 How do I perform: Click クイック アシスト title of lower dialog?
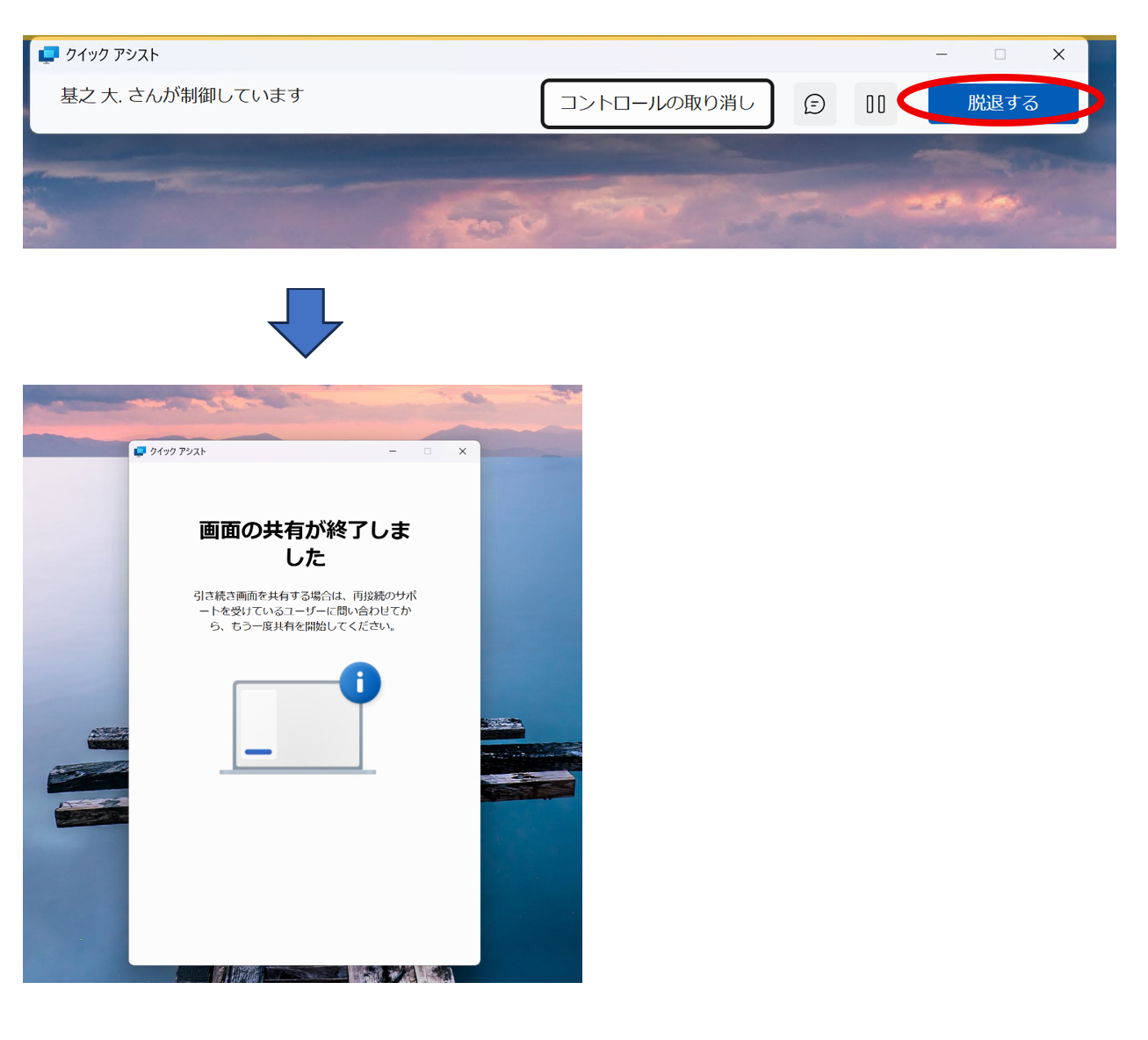pyautogui.click(x=177, y=451)
